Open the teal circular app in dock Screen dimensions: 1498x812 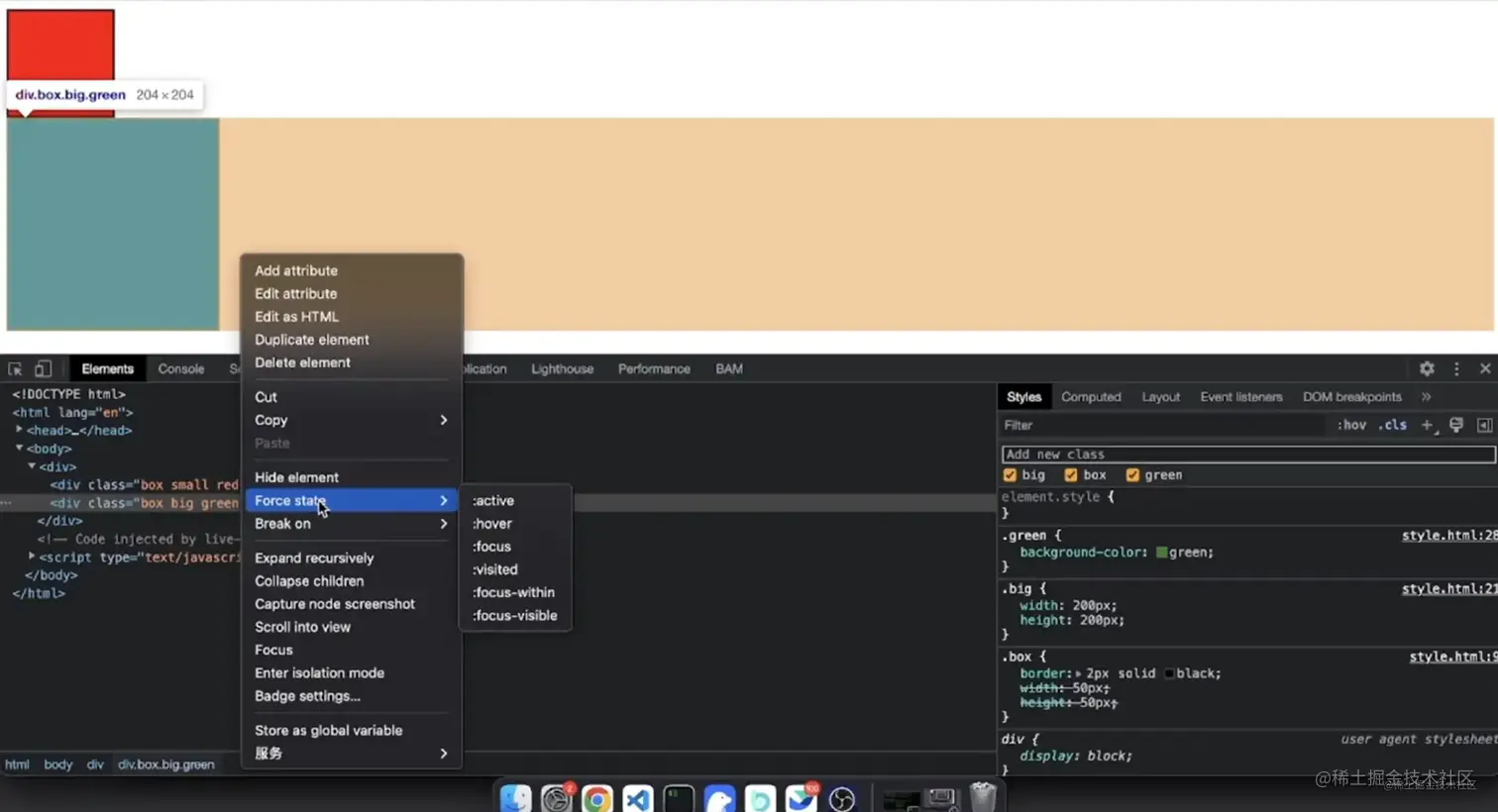pos(761,797)
